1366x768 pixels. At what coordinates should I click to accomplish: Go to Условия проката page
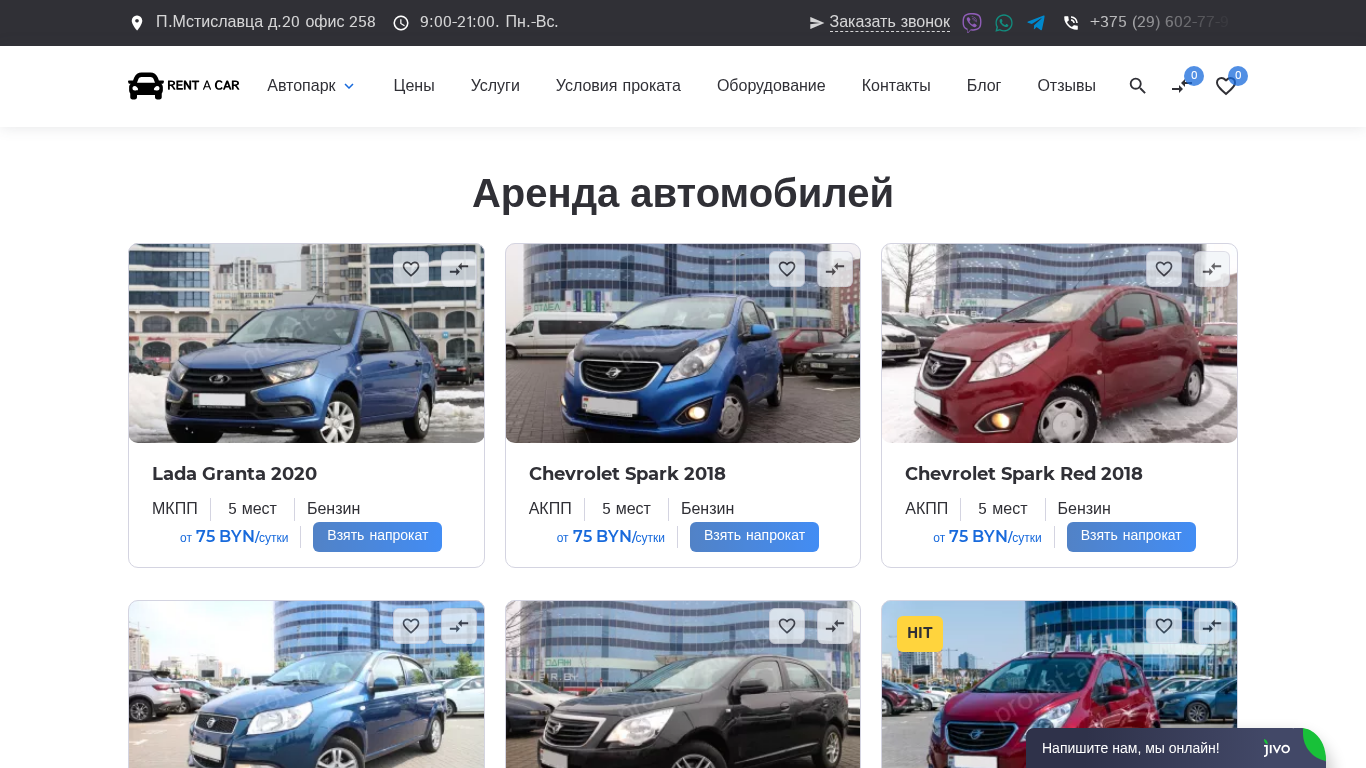[x=618, y=86]
